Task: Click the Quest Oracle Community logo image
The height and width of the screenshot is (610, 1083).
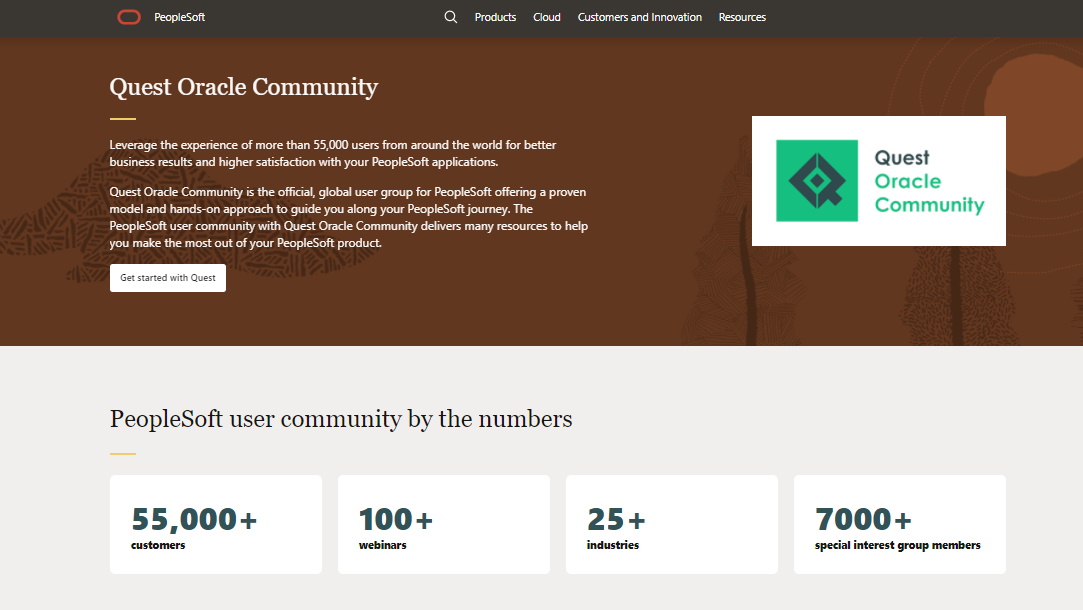Action: coord(879,181)
